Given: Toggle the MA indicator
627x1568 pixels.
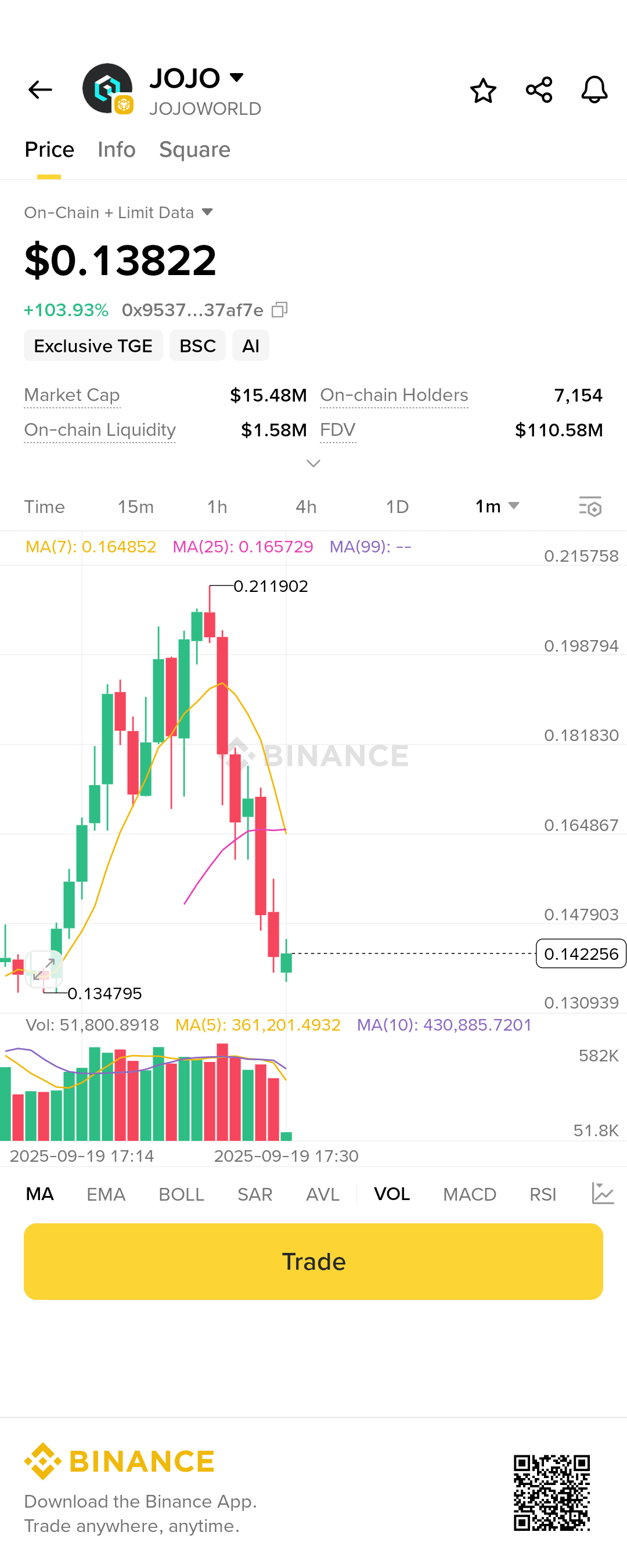Looking at the screenshot, I should pyautogui.click(x=39, y=1194).
